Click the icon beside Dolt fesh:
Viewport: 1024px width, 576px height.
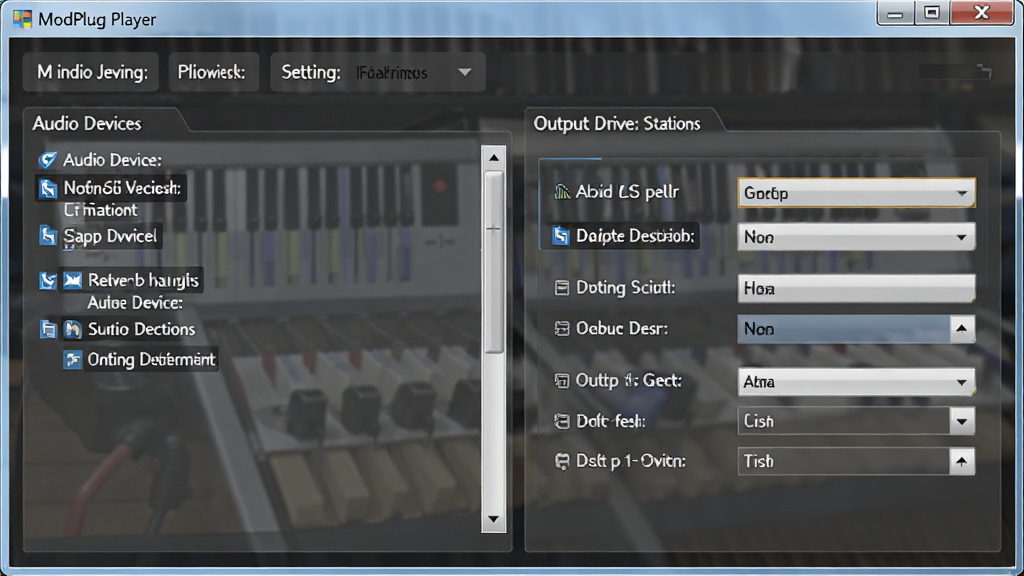coord(562,421)
